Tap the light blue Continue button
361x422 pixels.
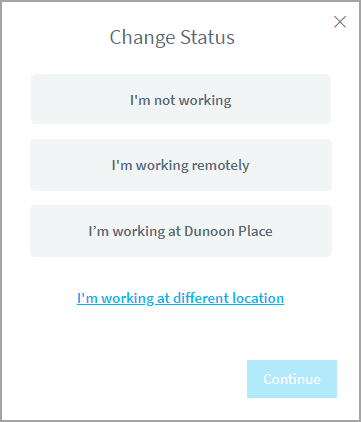point(292,379)
